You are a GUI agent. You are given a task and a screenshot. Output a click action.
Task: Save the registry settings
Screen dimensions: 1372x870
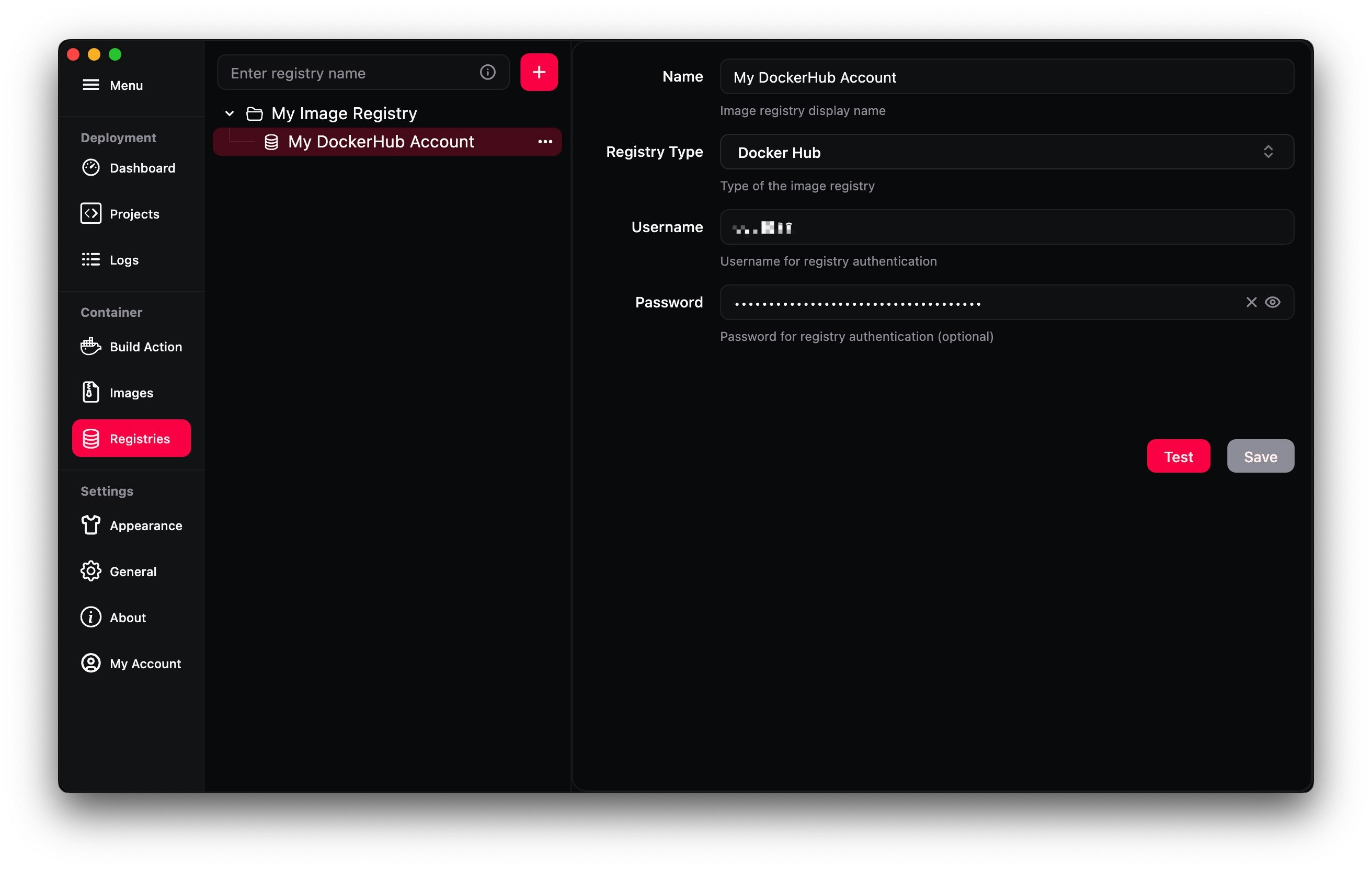tap(1260, 456)
